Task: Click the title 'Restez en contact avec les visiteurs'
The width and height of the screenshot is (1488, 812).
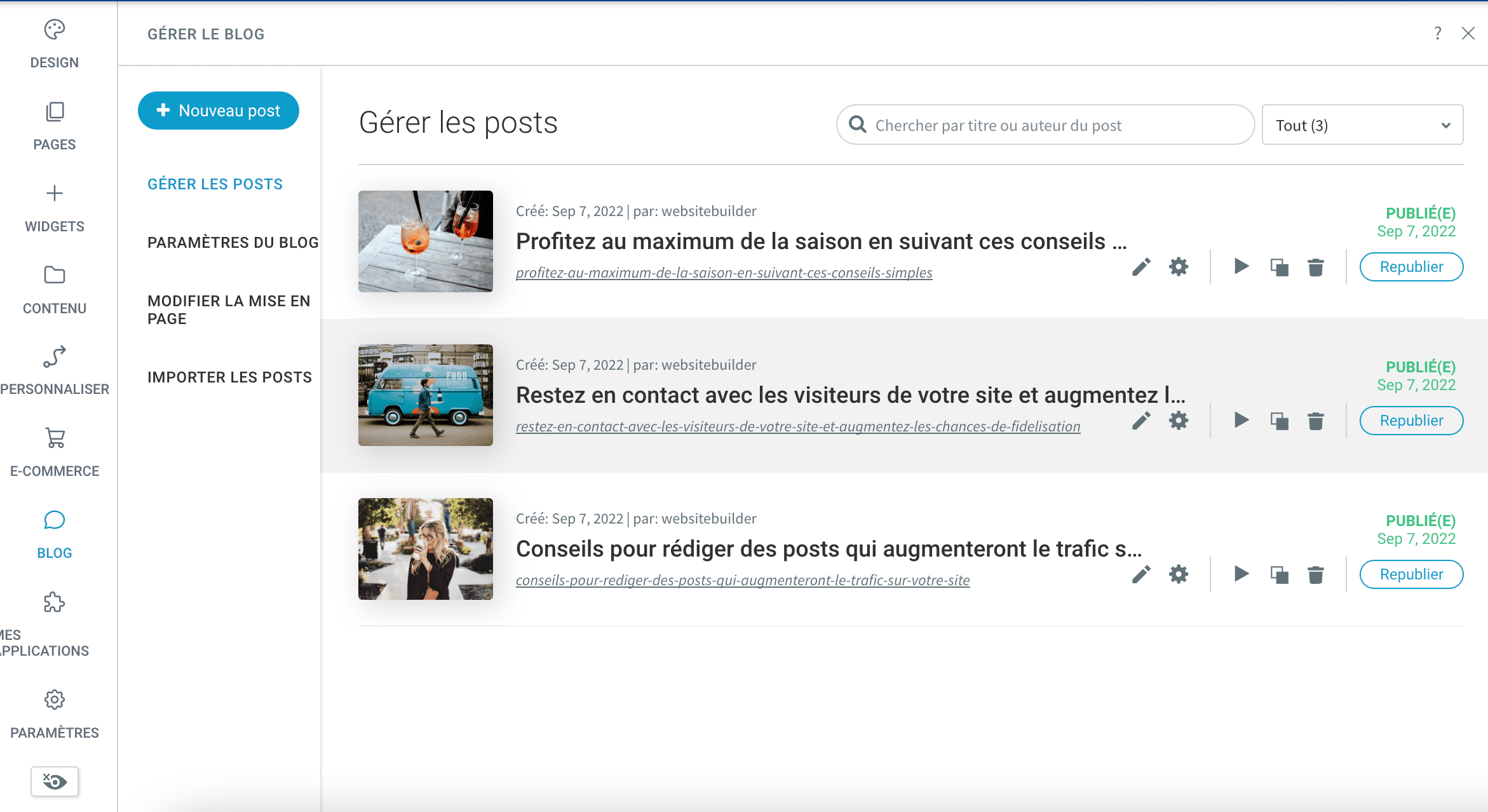Action: coord(851,395)
